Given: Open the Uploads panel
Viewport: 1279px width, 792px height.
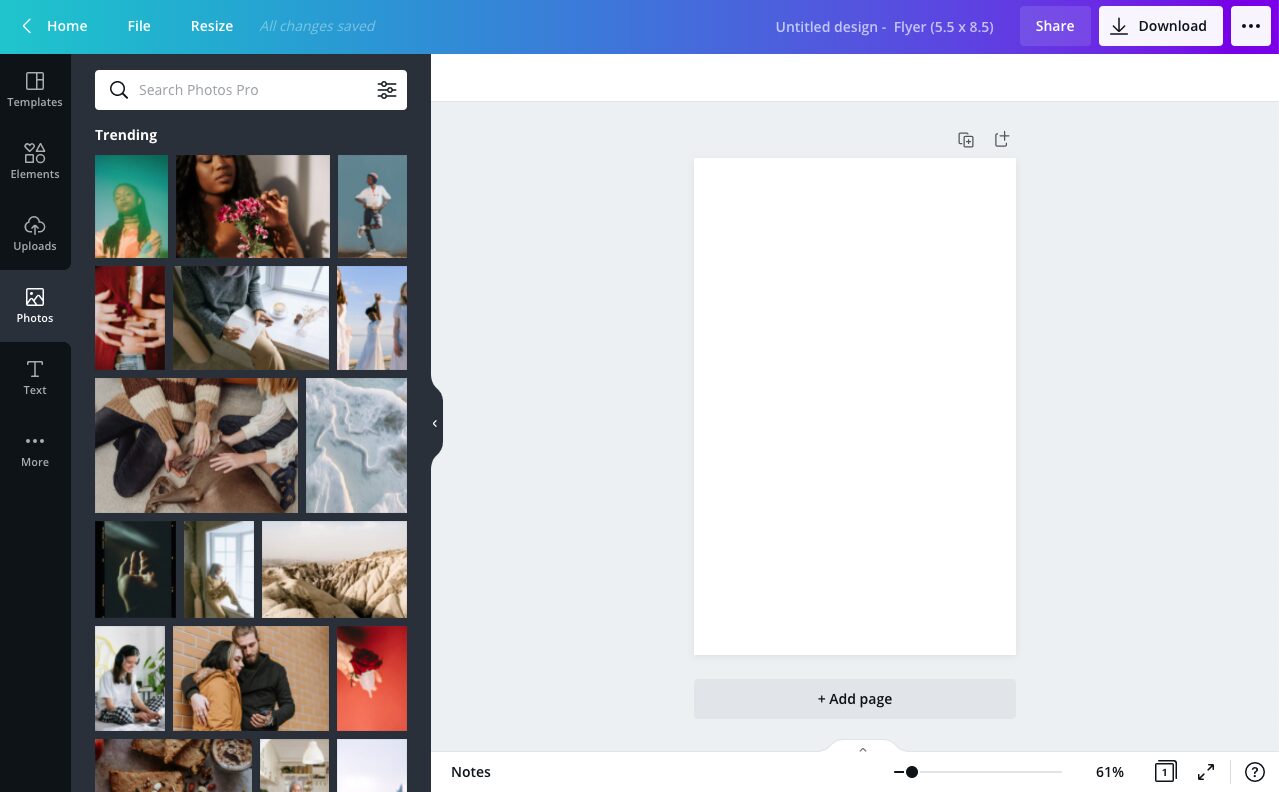Looking at the screenshot, I should pos(35,233).
